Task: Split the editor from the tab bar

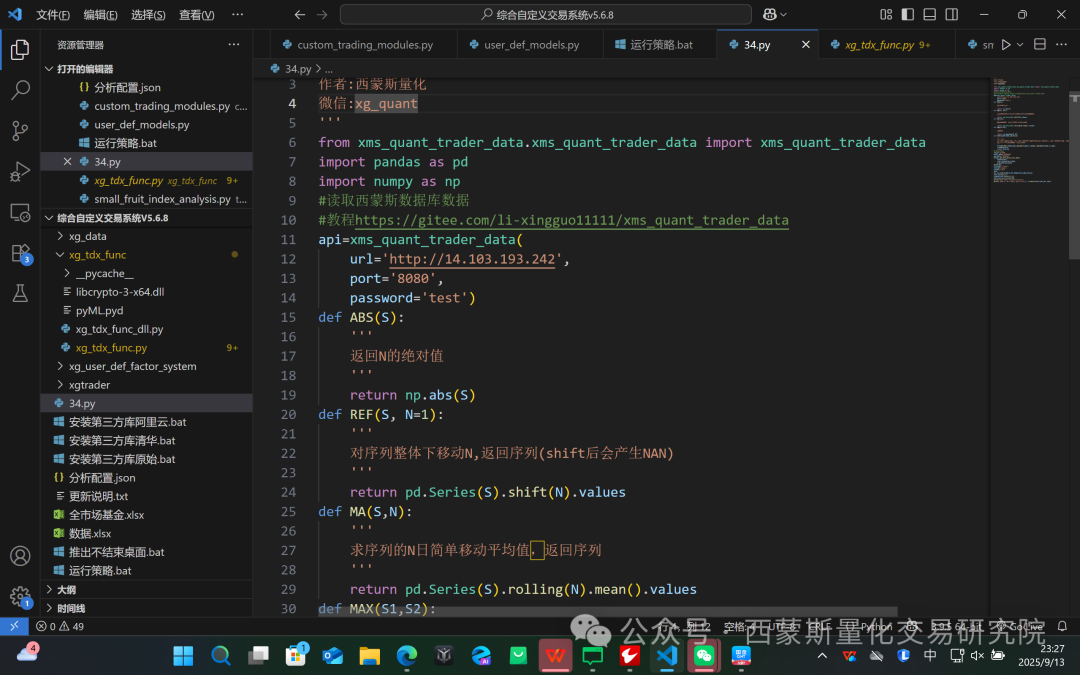Action: [x=1040, y=45]
